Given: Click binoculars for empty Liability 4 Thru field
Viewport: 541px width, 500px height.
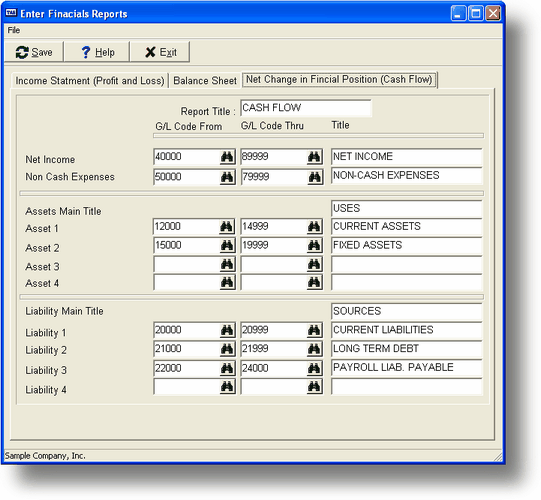Looking at the screenshot, I should tap(314, 386).
